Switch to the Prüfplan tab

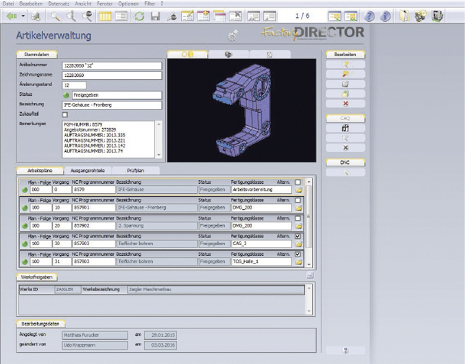tap(136, 170)
